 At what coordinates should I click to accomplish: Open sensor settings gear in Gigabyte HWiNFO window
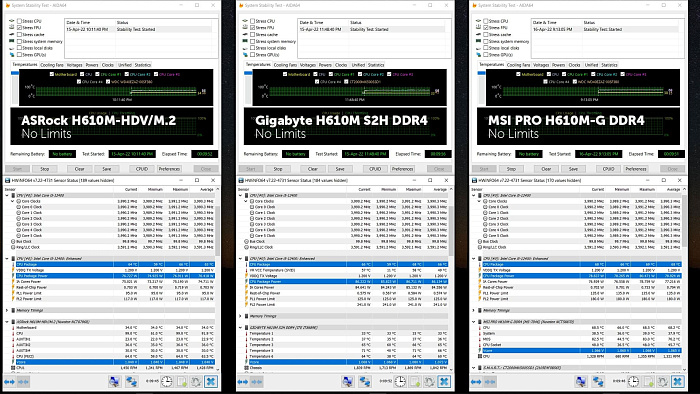(x=429, y=382)
